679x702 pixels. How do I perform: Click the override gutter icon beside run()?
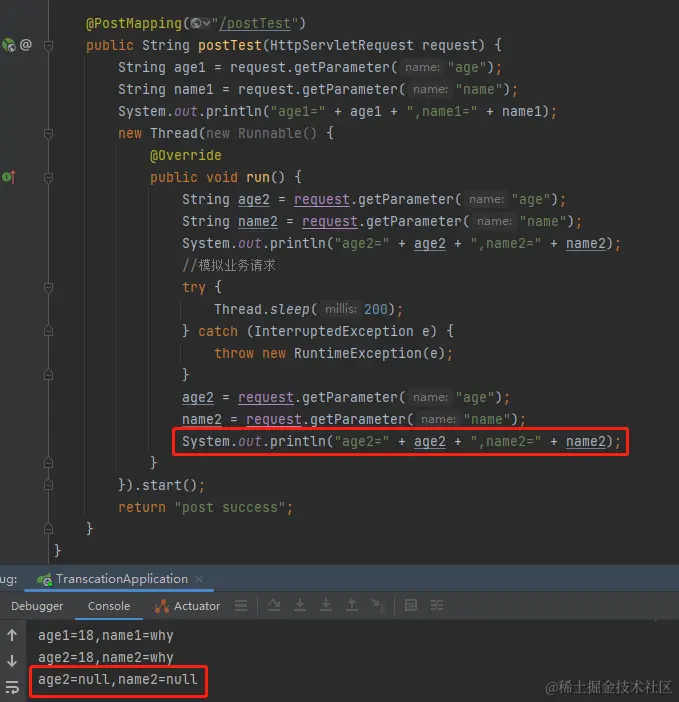pyautogui.click(x=9, y=177)
